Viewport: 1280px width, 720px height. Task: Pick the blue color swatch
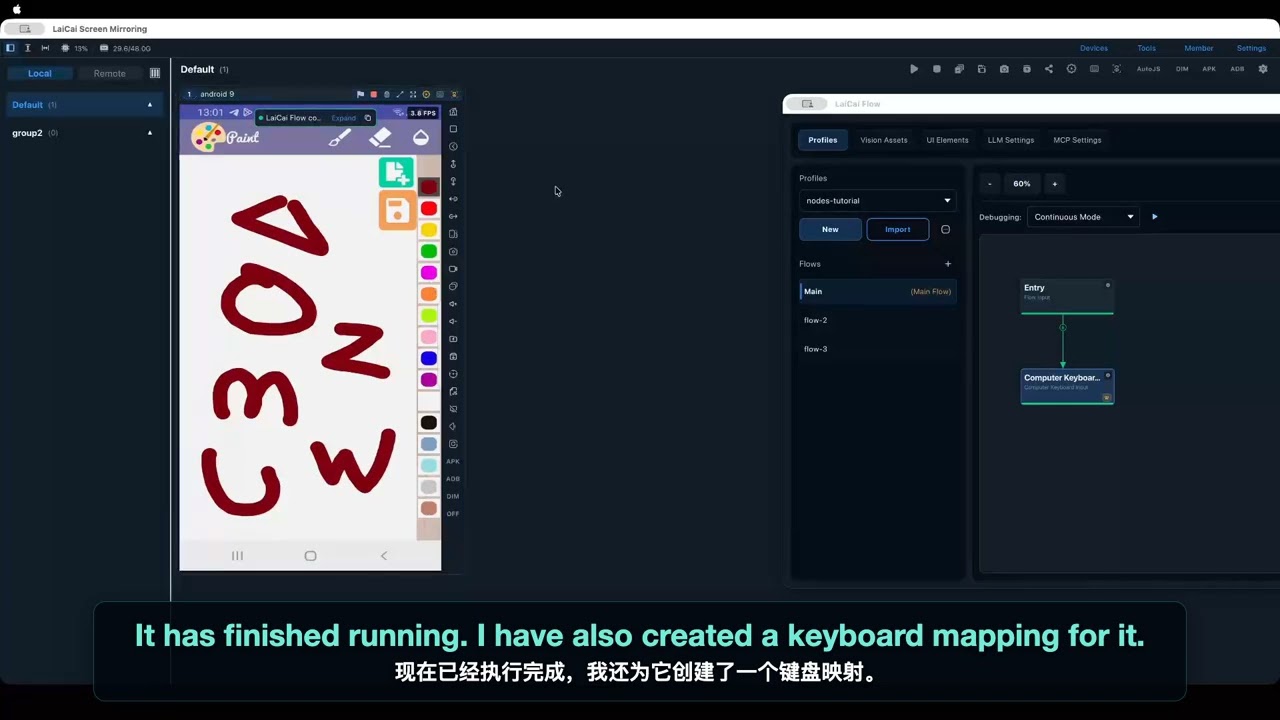click(x=429, y=358)
